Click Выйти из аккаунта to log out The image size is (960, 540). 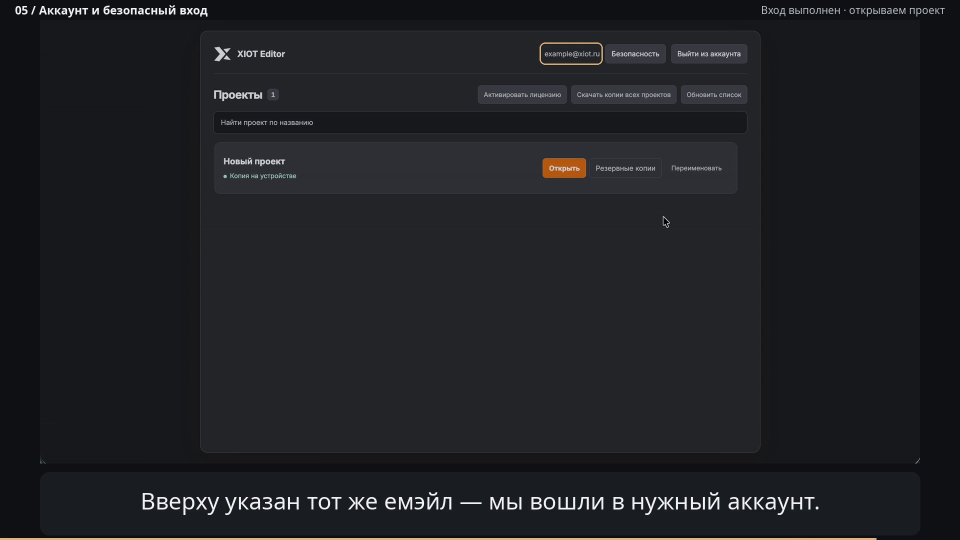pos(708,54)
